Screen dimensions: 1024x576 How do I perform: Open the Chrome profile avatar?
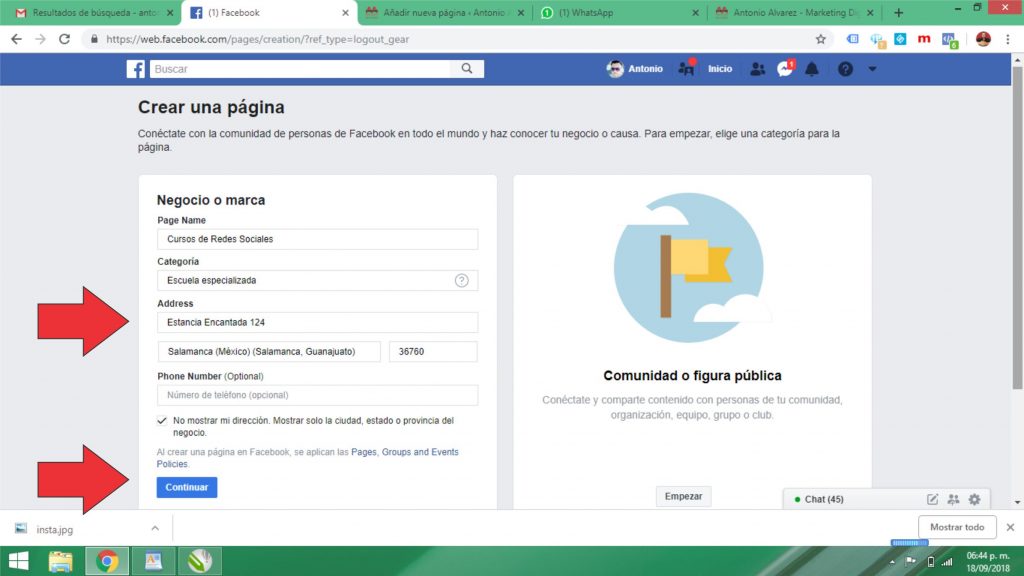coord(983,39)
